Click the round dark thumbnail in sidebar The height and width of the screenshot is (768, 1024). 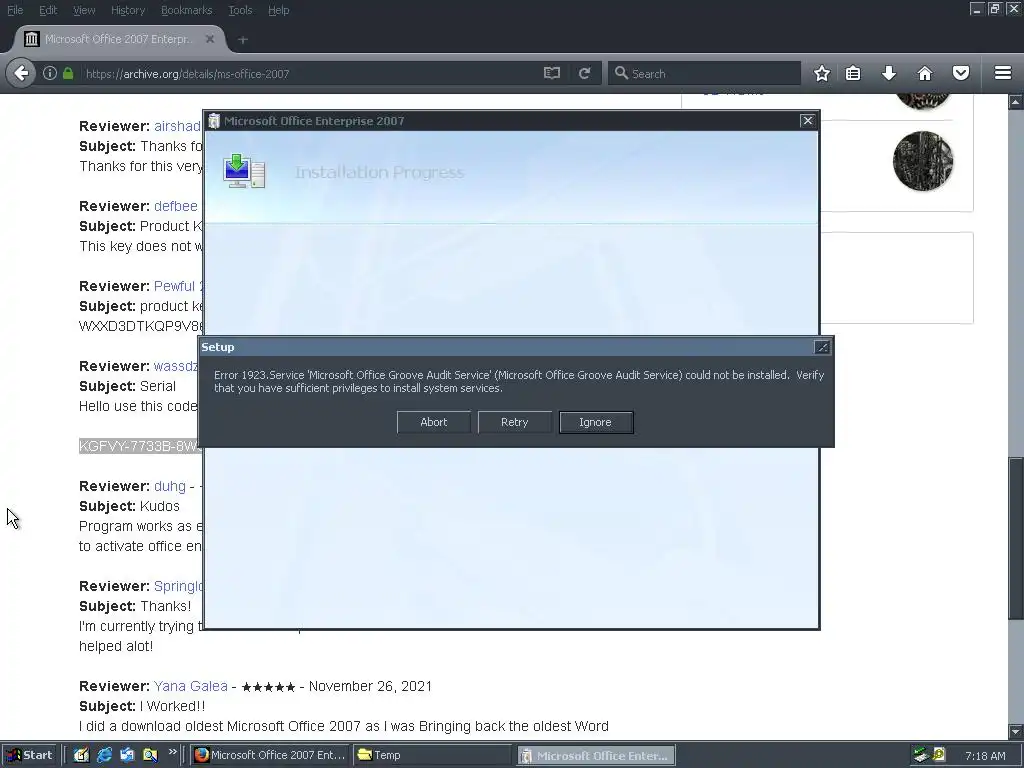click(922, 161)
